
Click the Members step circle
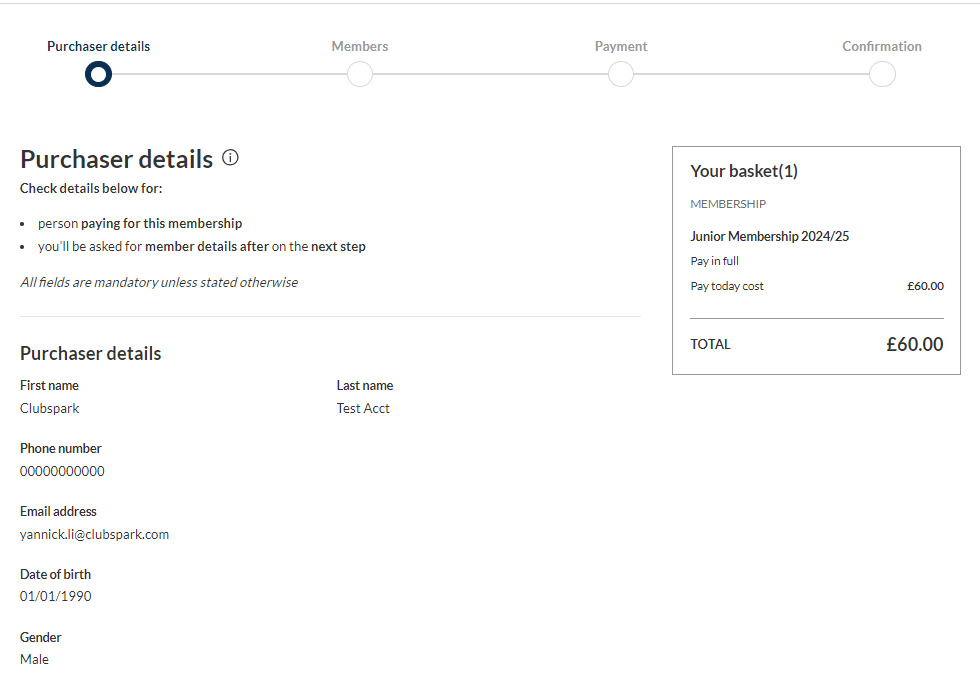point(360,74)
